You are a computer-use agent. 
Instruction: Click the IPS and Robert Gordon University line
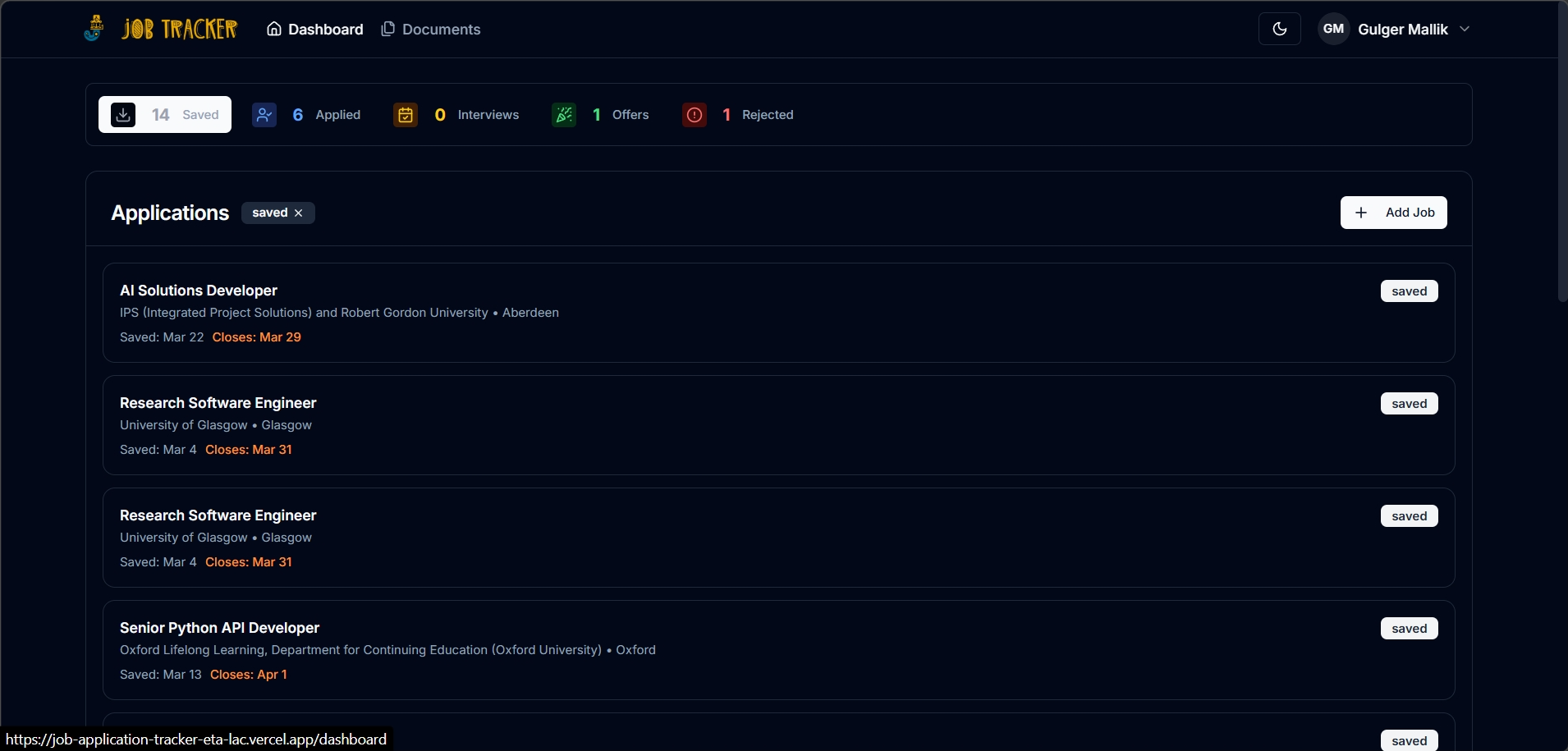tap(339, 313)
